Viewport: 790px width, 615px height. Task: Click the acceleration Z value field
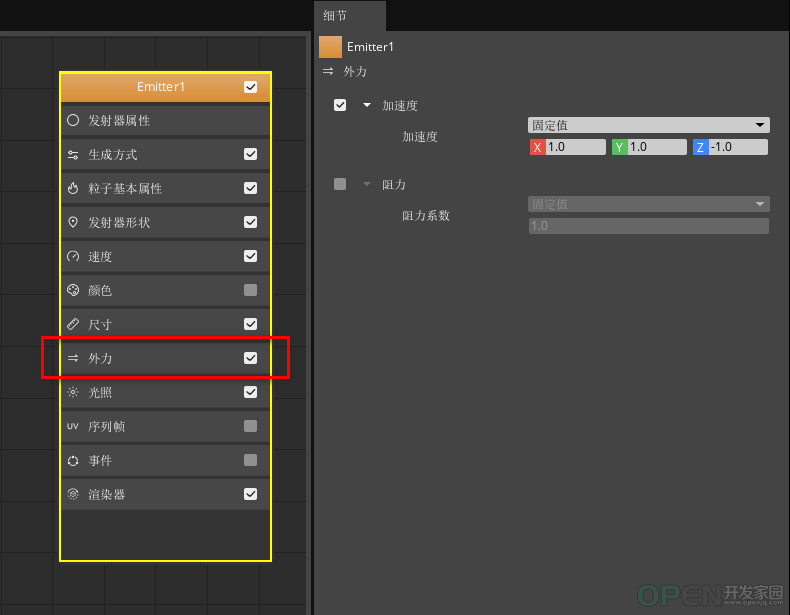pyautogui.click(x=738, y=147)
